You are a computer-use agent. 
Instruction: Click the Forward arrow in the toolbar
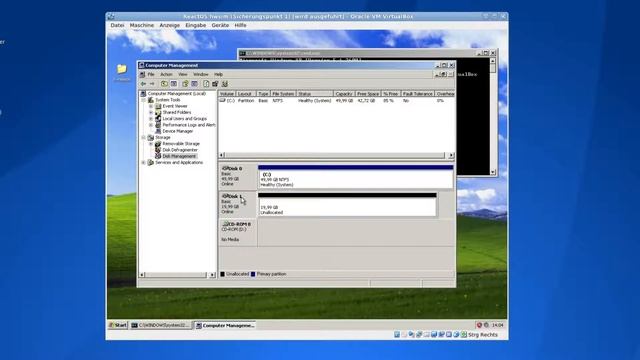[x=152, y=84]
